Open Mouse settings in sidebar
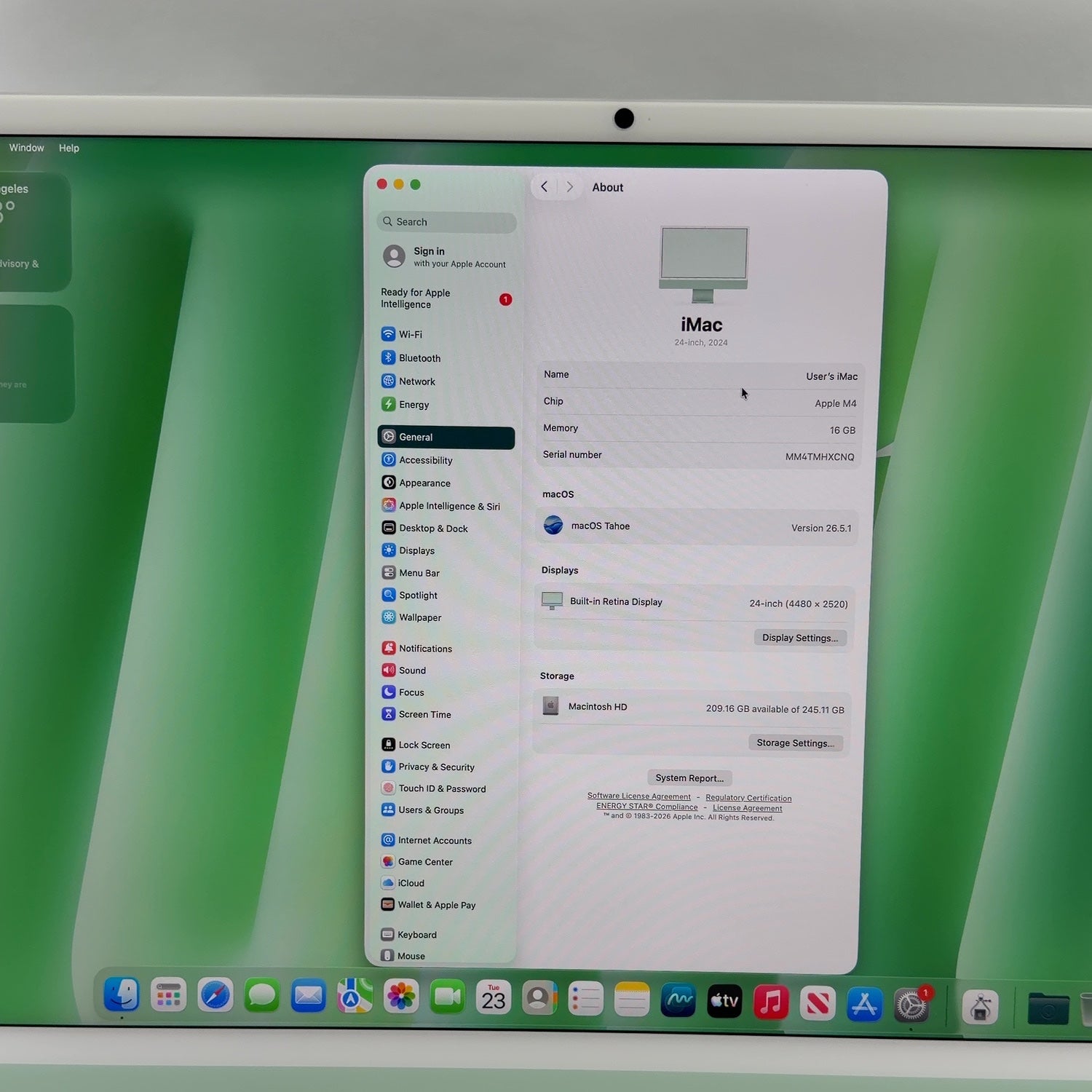This screenshot has width=1092, height=1092. click(403, 956)
